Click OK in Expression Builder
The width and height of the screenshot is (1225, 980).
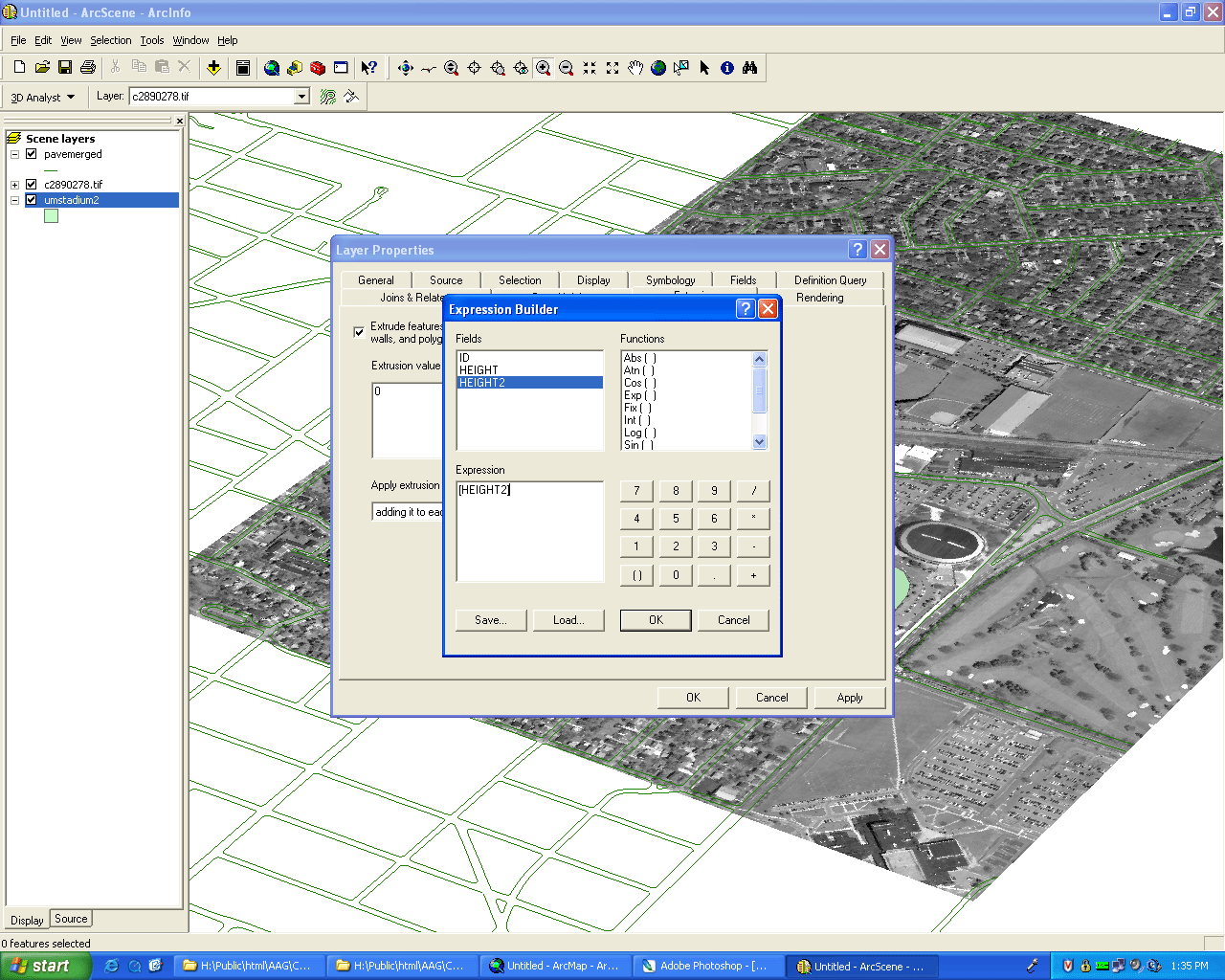point(656,620)
